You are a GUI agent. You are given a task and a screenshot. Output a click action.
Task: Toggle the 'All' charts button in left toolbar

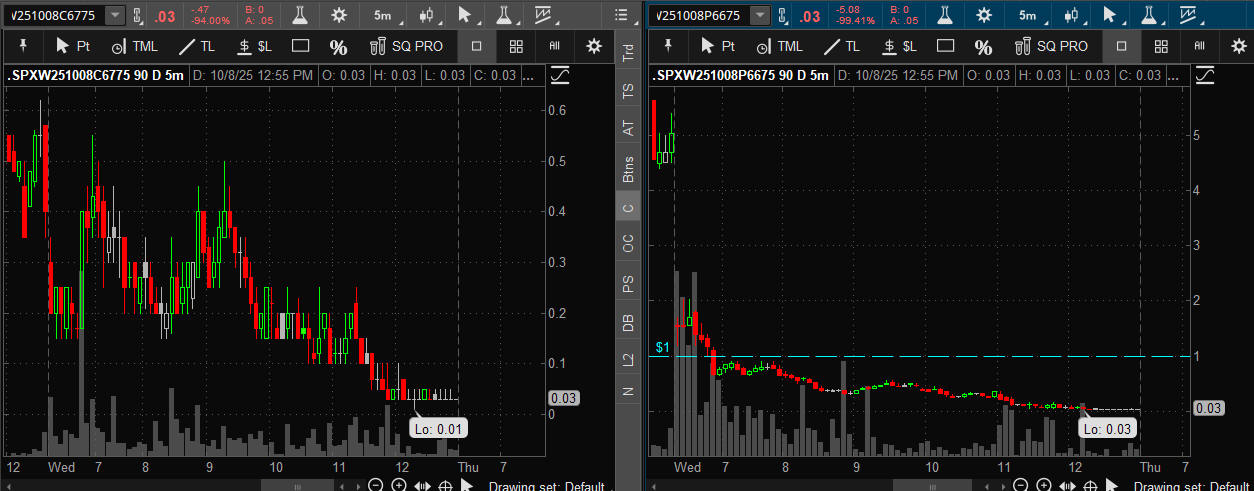[x=555, y=46]
